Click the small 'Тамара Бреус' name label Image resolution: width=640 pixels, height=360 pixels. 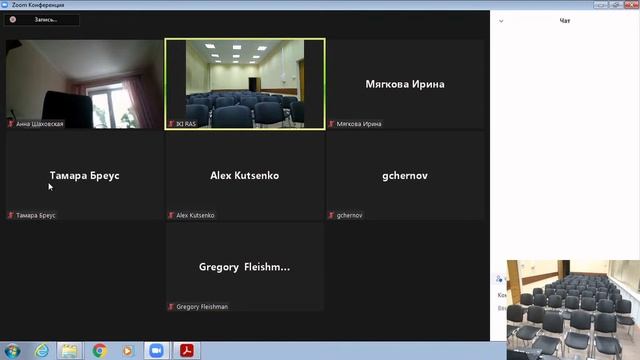click(36, 216)
